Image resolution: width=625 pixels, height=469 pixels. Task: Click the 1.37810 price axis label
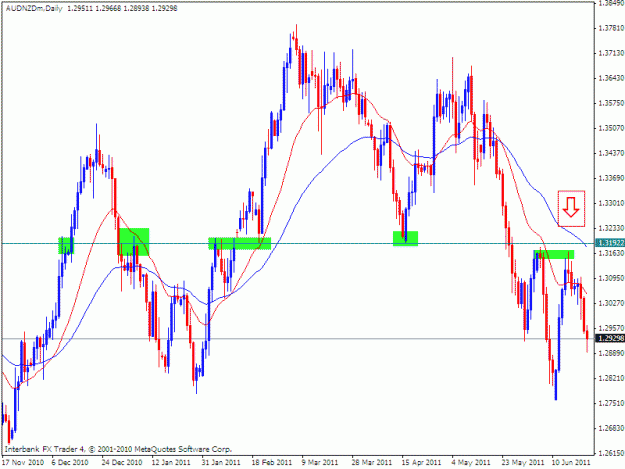tap(611, 28)
